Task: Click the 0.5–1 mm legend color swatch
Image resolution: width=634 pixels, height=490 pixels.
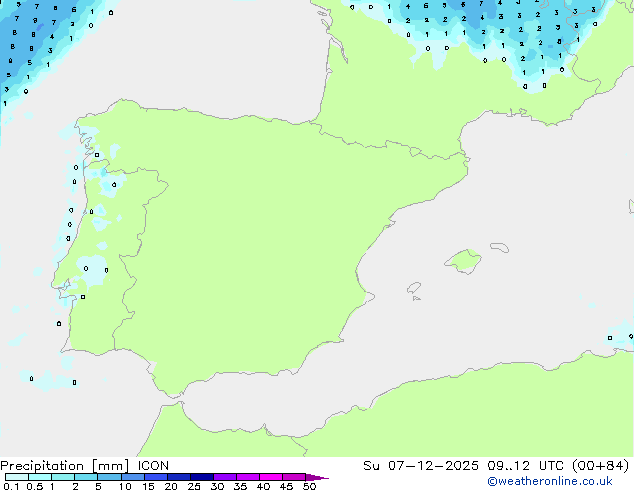Action: pos(40,477)
